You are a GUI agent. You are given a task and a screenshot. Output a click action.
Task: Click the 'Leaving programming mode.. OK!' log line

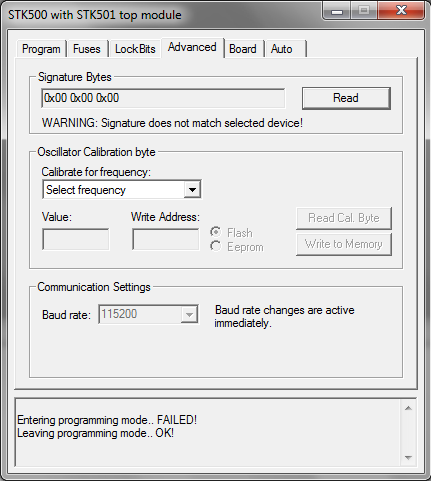tap(95, 433)
